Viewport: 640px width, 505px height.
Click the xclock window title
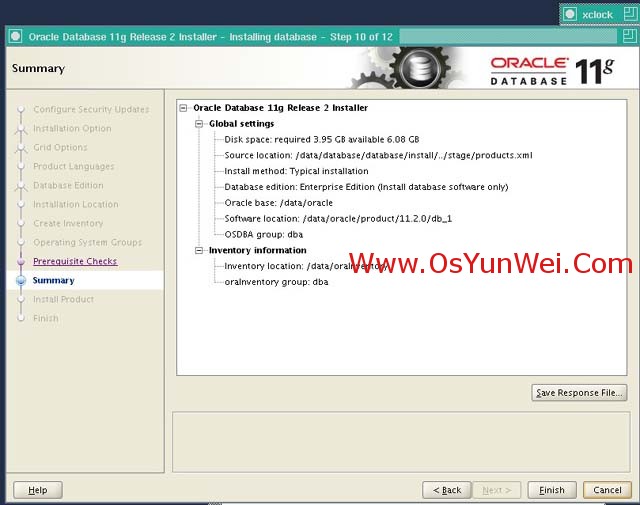tap(597, 15)
